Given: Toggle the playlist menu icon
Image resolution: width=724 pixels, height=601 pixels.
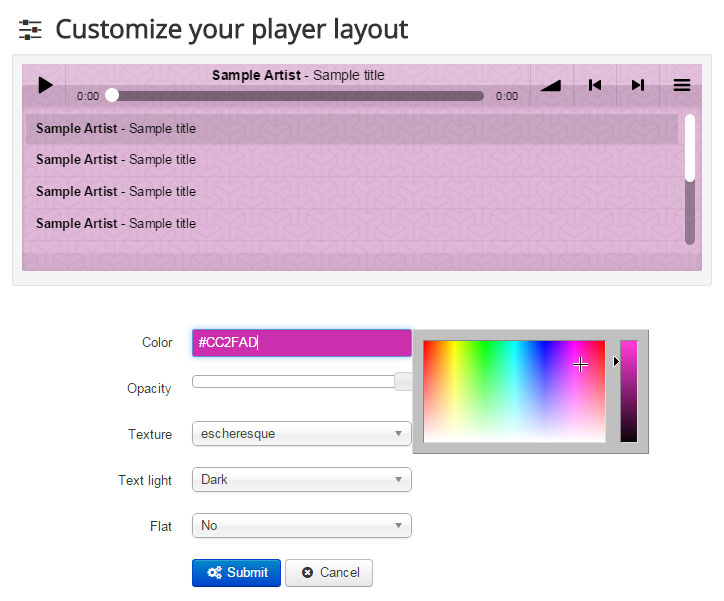Looking at the screenshot, I should 682,86.
